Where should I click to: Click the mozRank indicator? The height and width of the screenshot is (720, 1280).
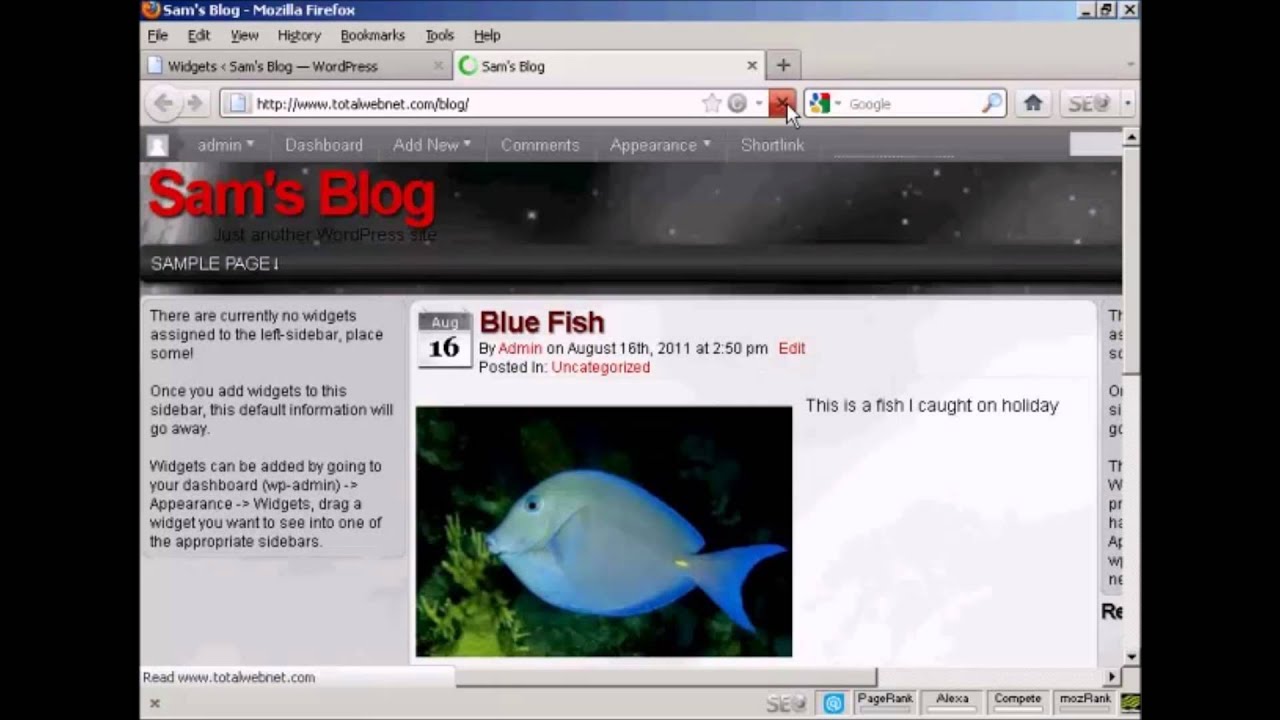[x=1085, y=703]
